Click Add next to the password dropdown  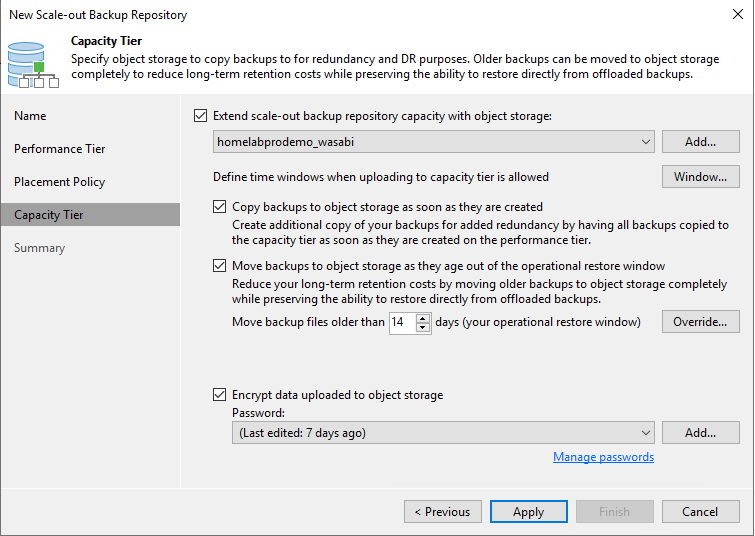click(x=700, y=433)
